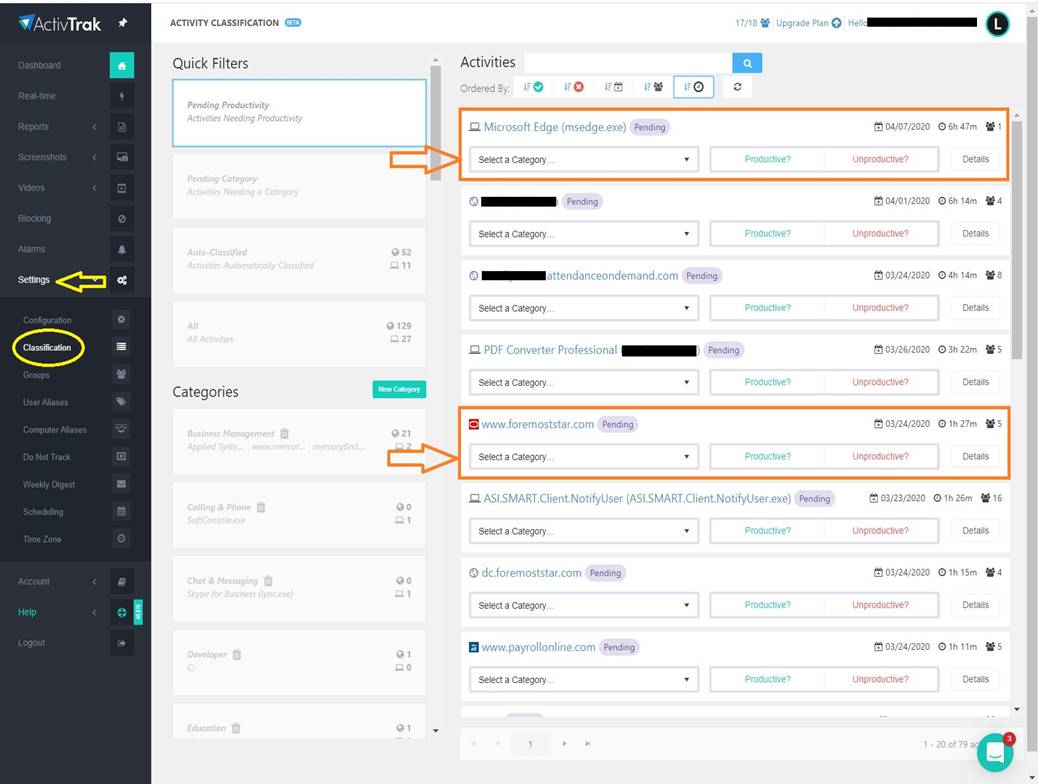The width and height of the screenshot is (1038, 784).
Task: Click the pin sidebar icon
Action: [x=122, y=23]
